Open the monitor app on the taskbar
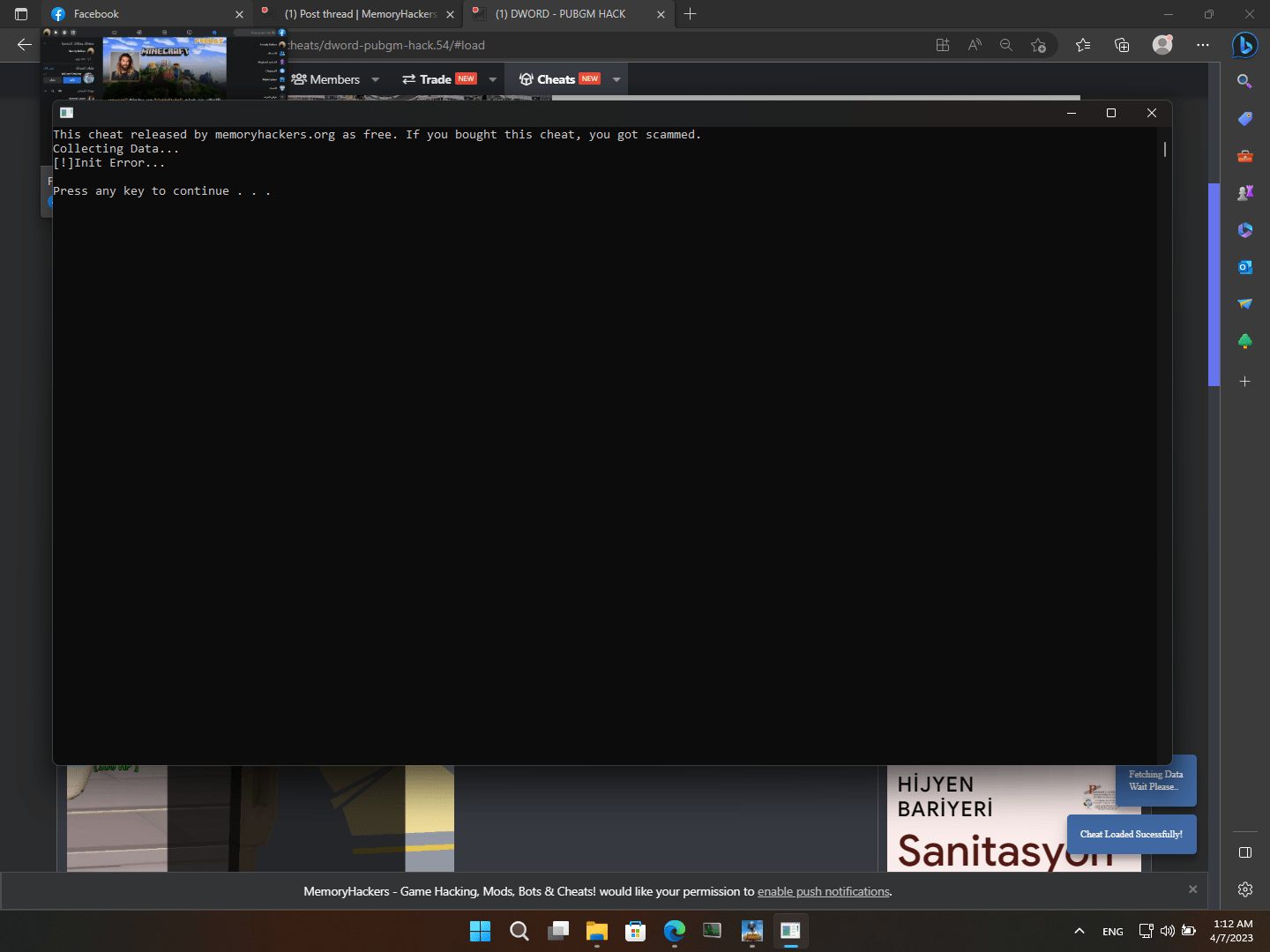Viewport: 1270px width, 952px height. [x=713, y=931]
